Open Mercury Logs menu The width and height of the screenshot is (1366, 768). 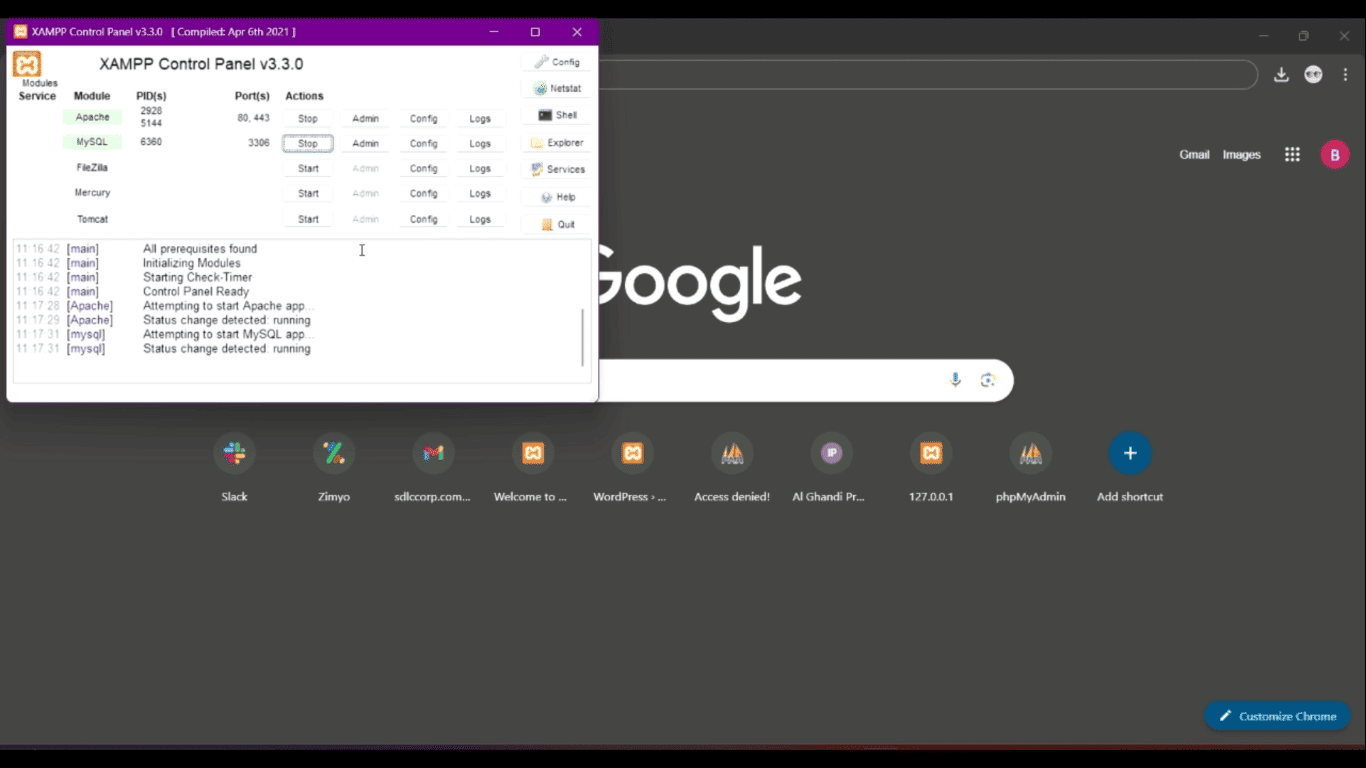(x=481, y=193)
